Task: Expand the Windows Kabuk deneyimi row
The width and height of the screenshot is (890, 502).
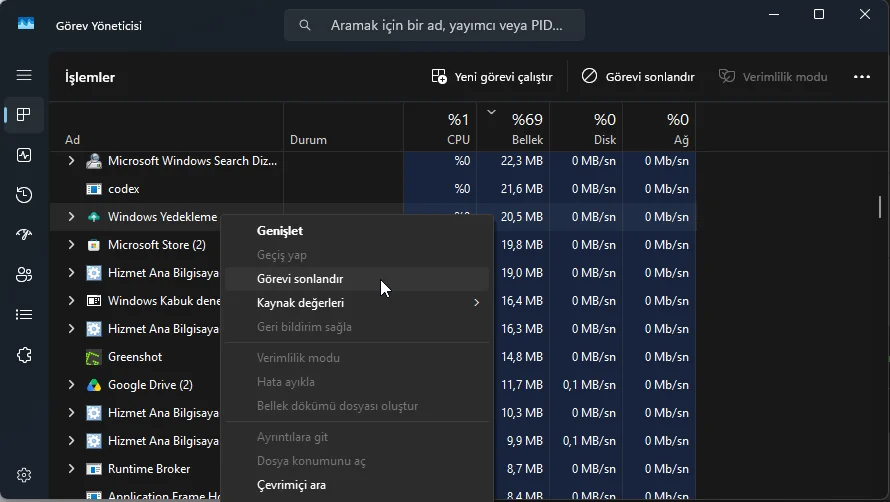Action: 71,300
